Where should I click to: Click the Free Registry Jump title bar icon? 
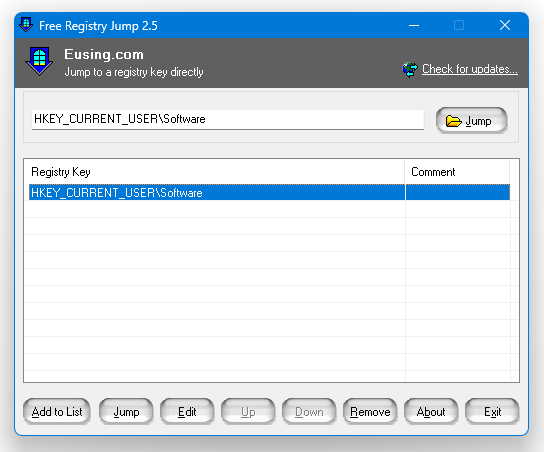pos(26,25)
